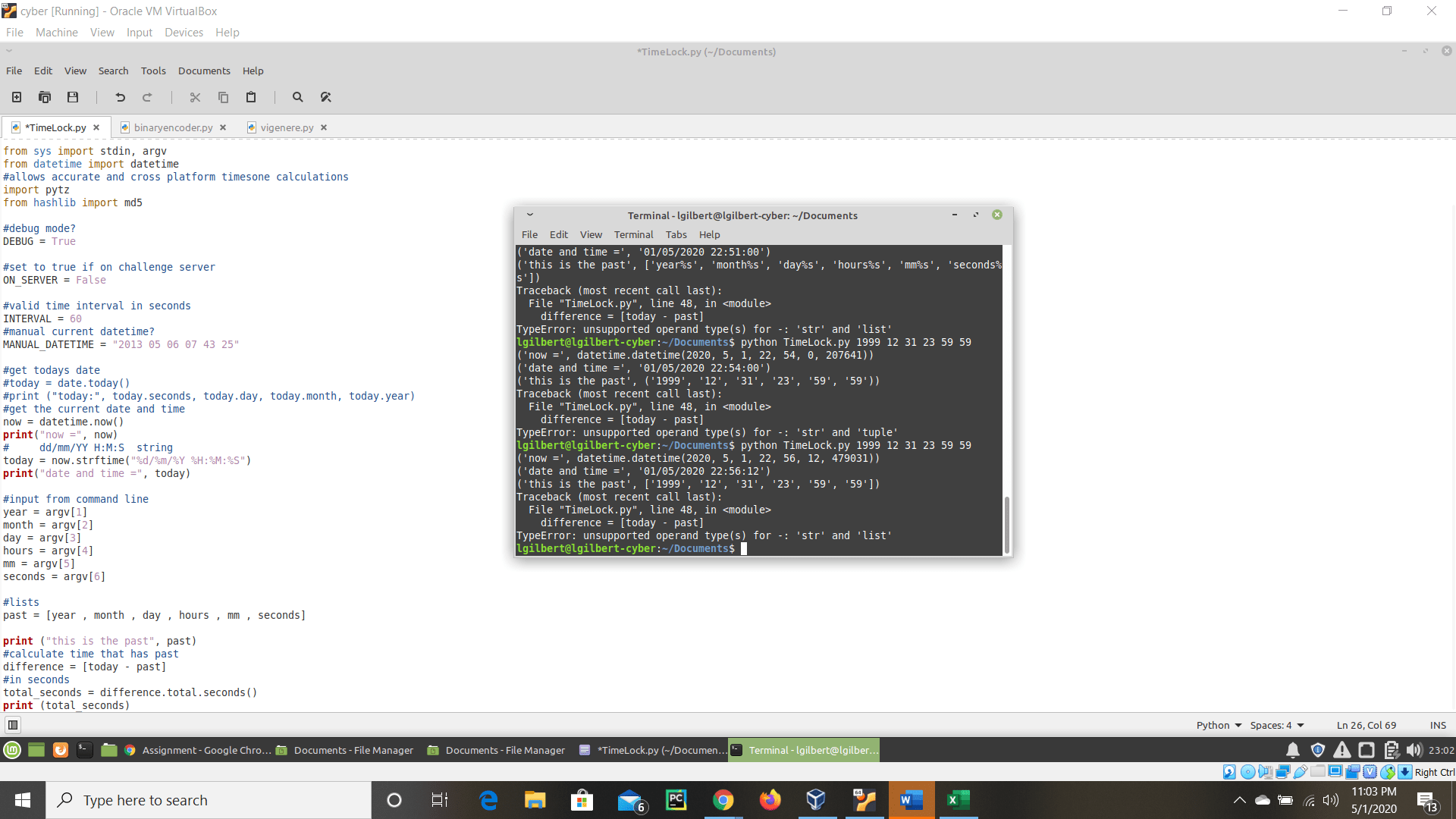Open the Spaces: 4 indentation dropdown
The image size is (1456, 819).
click(x=1276, y=725)
